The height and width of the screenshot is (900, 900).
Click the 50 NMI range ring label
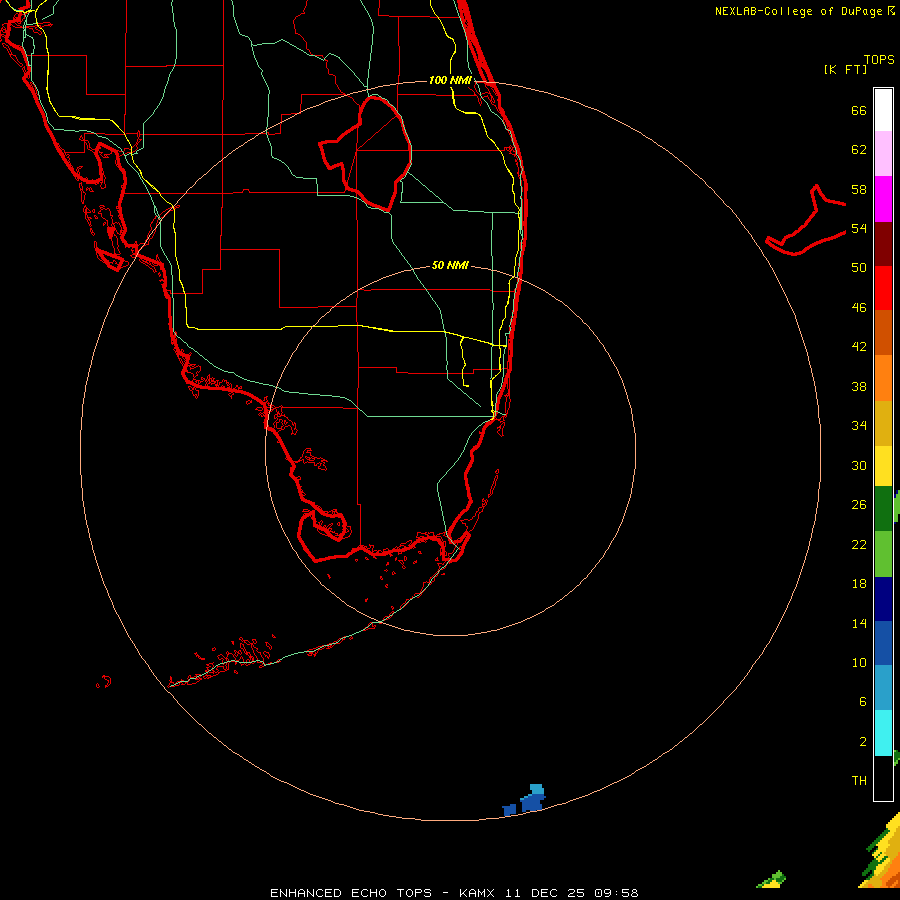pos(450,265)
